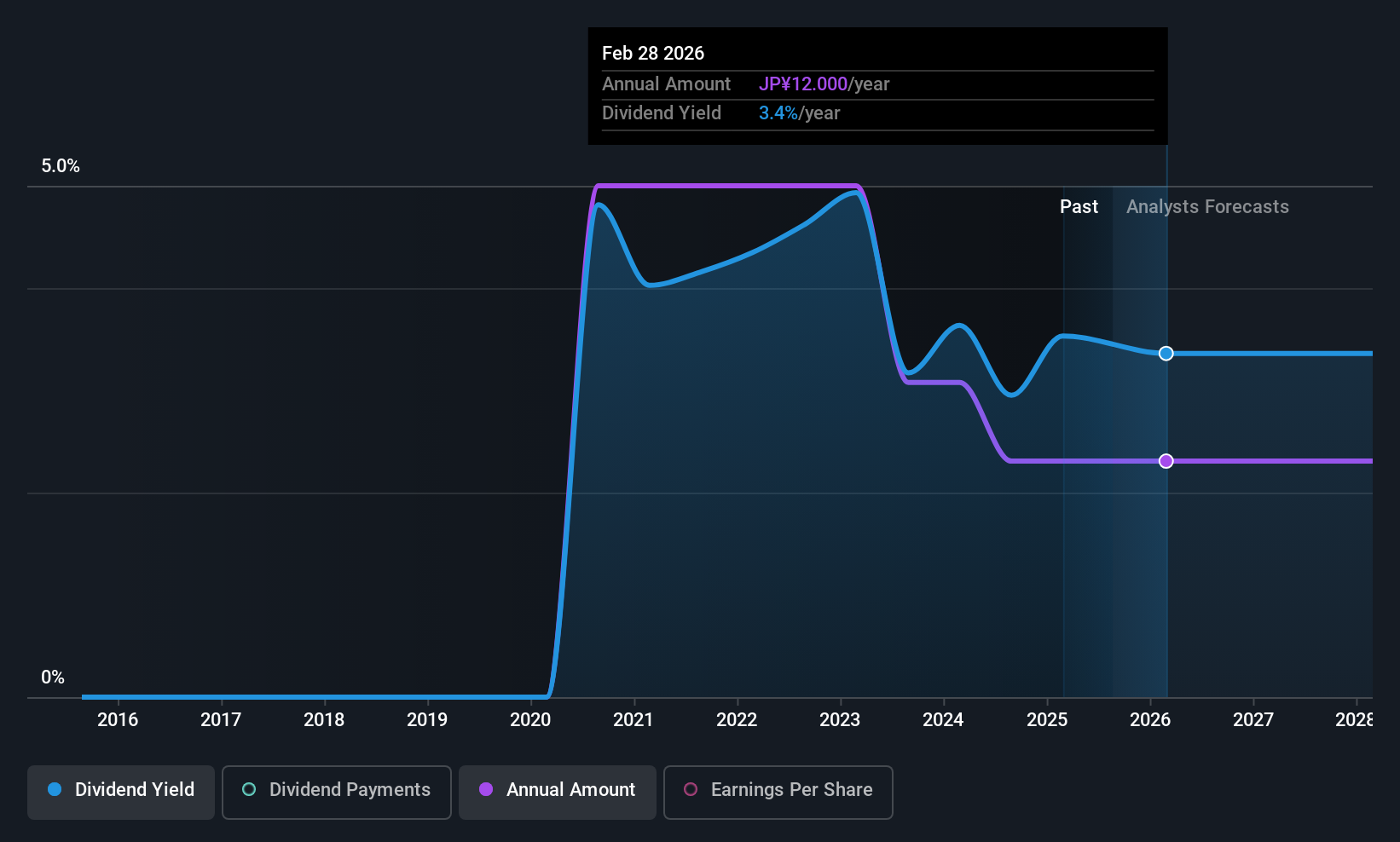Enable the Dividend Payments series
This screenshot has height=842, width=1400.
point(337,792)
